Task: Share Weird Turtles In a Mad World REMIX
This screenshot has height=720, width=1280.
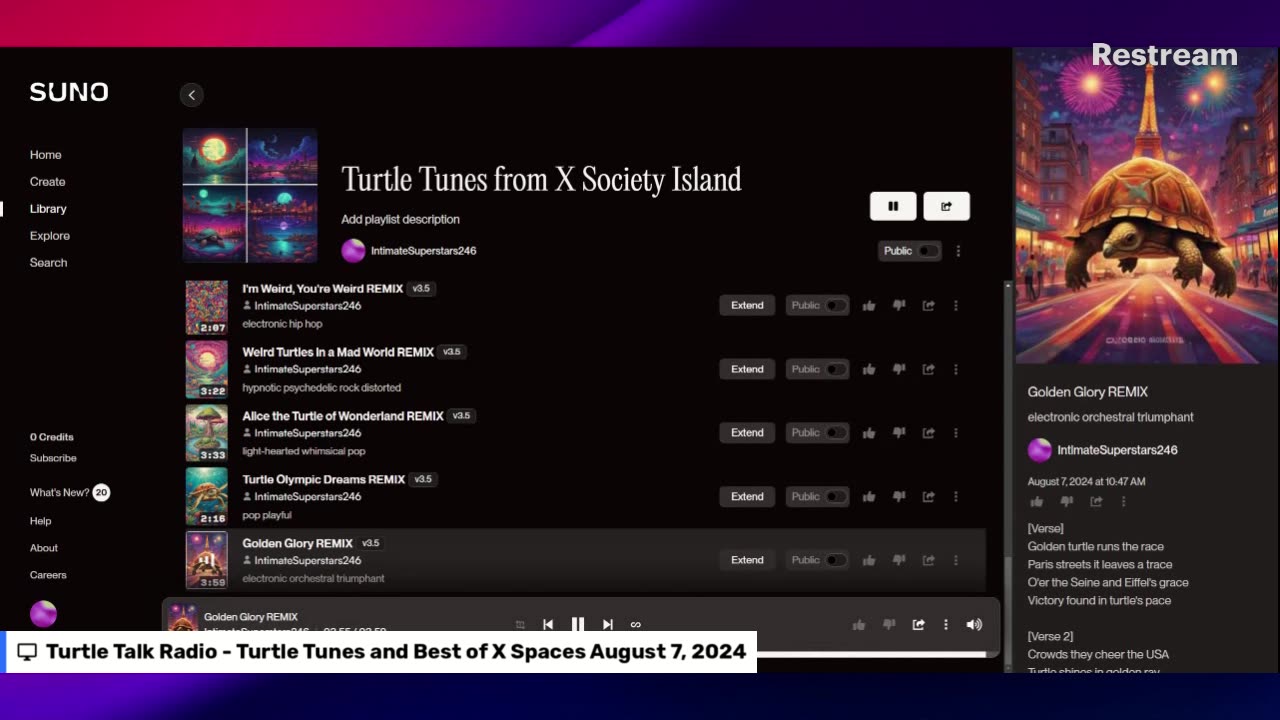Action: click(928, 369)
